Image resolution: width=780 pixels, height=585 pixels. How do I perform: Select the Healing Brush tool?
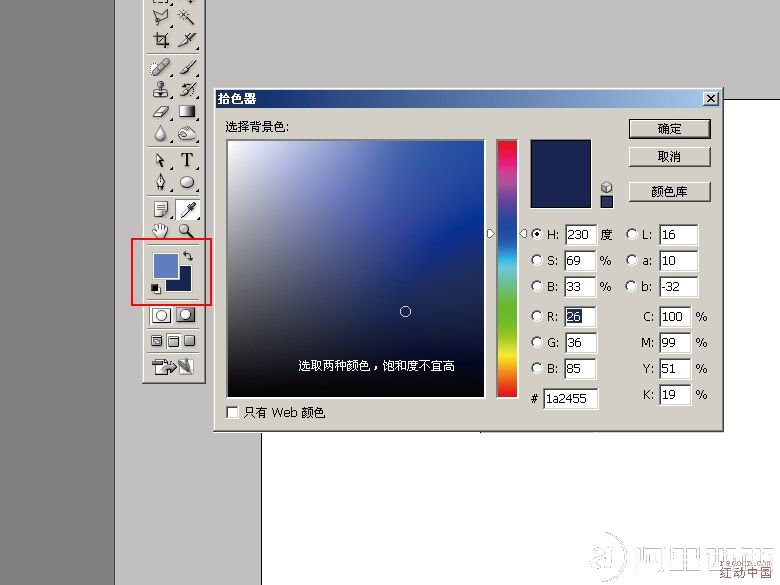[x=160, y=67]
